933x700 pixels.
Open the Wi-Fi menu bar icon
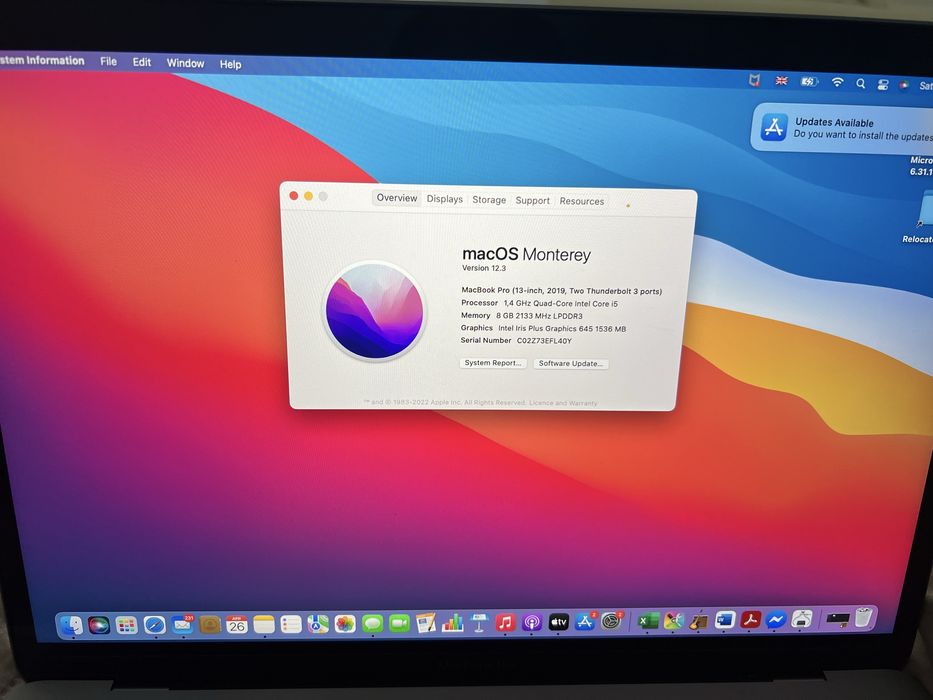tap(837, 83)
